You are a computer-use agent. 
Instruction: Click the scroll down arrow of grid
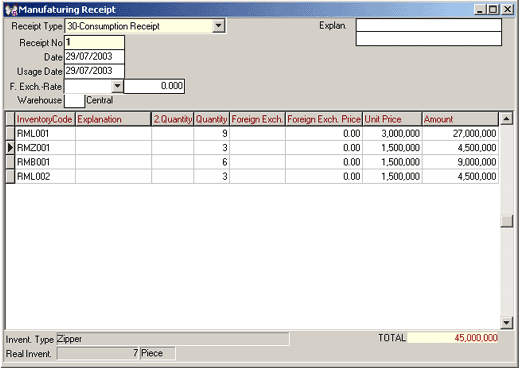click(x=507, y=322)
